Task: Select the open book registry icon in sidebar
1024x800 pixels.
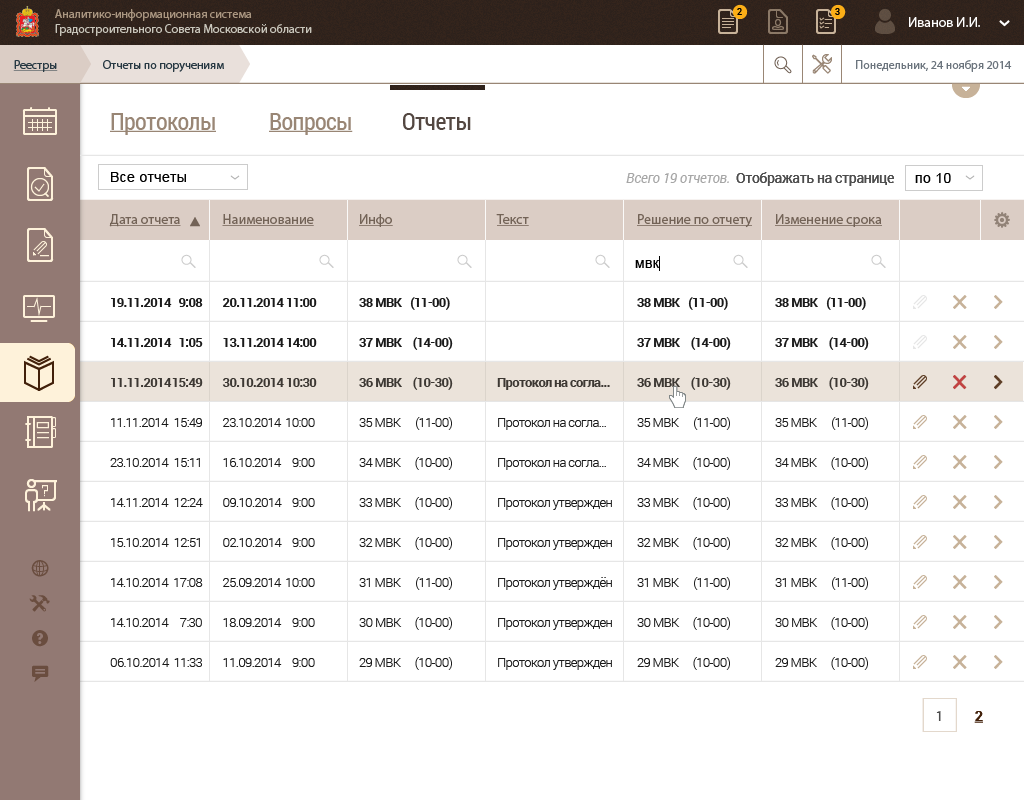Action: pyautogui.click(x=38, y=373)
